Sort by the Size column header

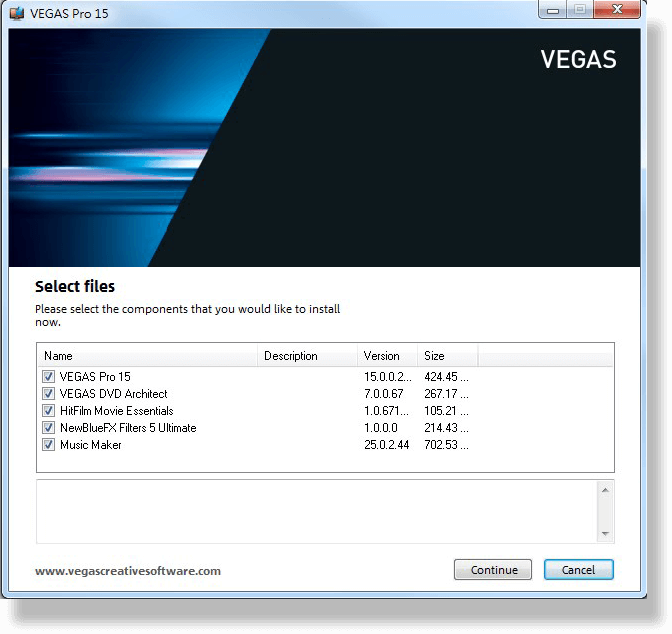(448, 356)
